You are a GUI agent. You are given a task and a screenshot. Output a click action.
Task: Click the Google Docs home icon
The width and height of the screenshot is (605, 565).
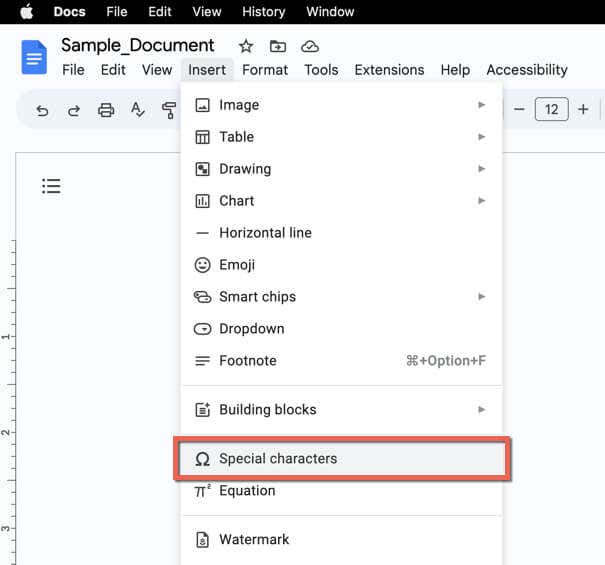coord(34,57)
